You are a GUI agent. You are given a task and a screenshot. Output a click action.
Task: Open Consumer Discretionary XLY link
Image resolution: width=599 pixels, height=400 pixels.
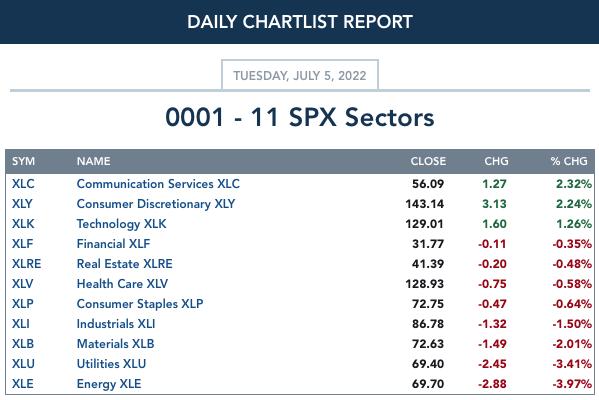click(156, 204)
